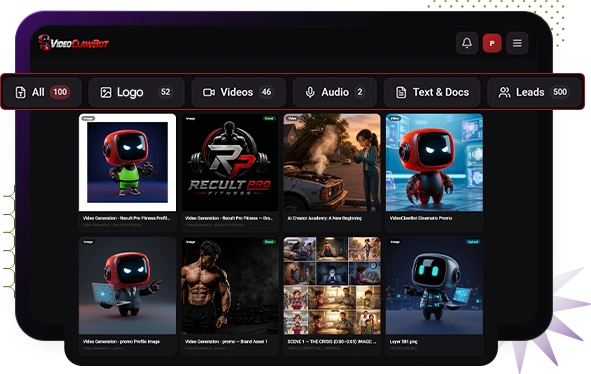This screenshot has width=591, height=374.
Task: Click the VideoClawBot logo
Action: click(74, 43)
